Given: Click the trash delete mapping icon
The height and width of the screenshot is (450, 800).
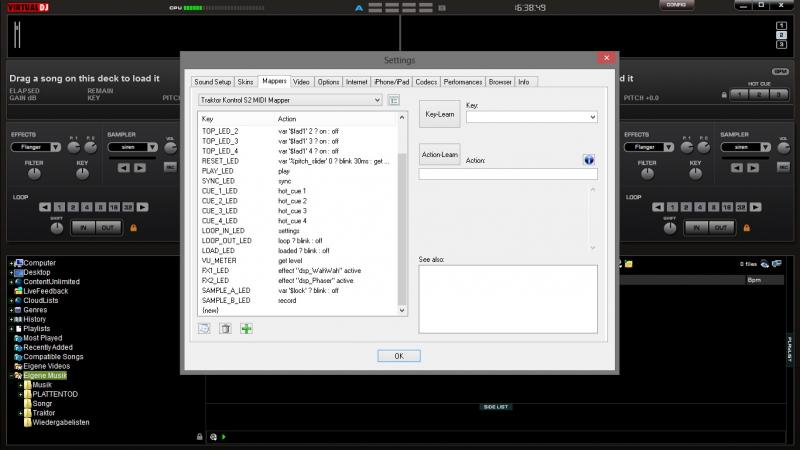Looking at the screenshot, I should tap(226, 329).
